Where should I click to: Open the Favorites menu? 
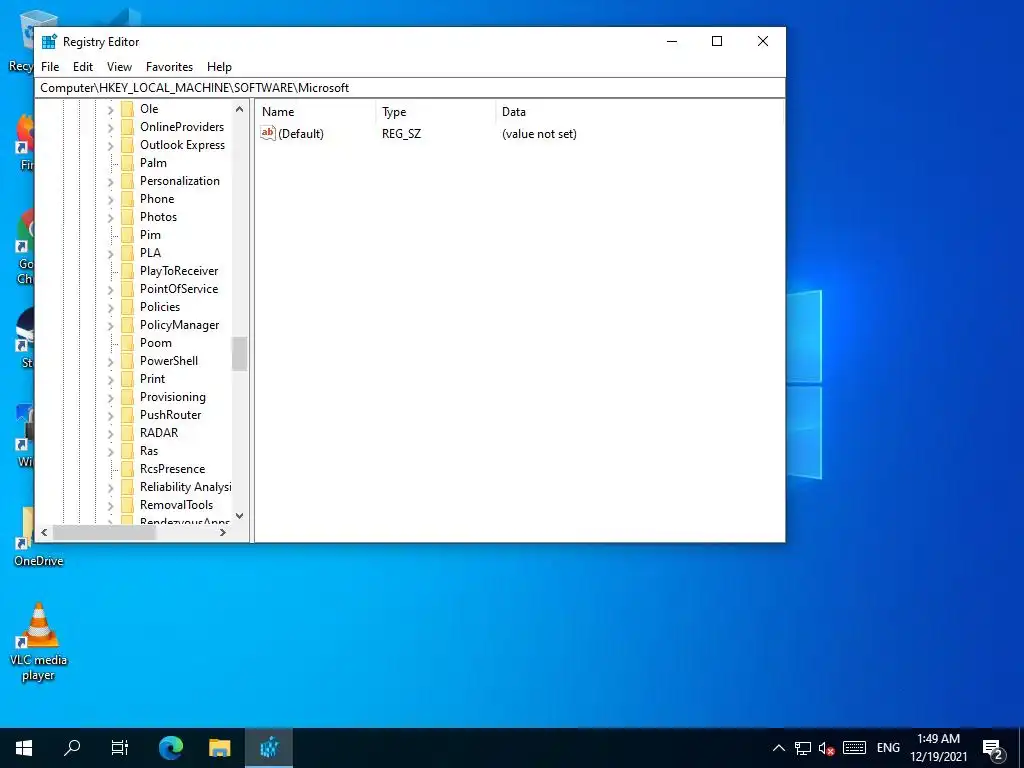click(169, 67)
